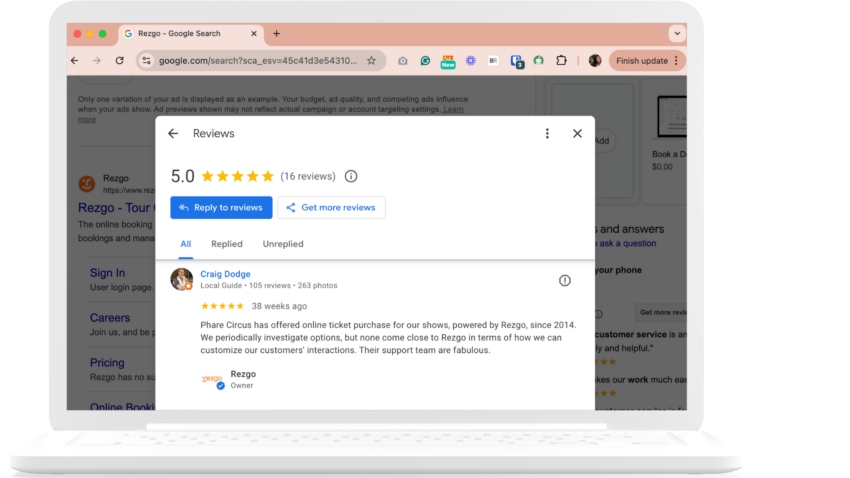This screenshot has height=478, width=850.
Task: Expand the tab search dropdown arrow
Action: coord(677,34)
